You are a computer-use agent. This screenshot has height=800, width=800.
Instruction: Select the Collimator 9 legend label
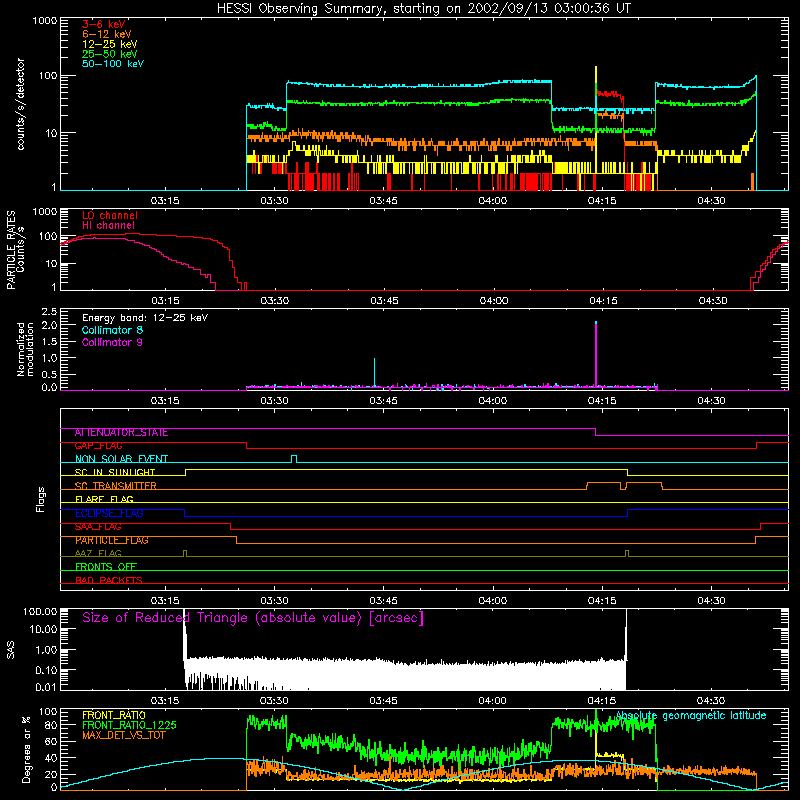coord(112,342)
